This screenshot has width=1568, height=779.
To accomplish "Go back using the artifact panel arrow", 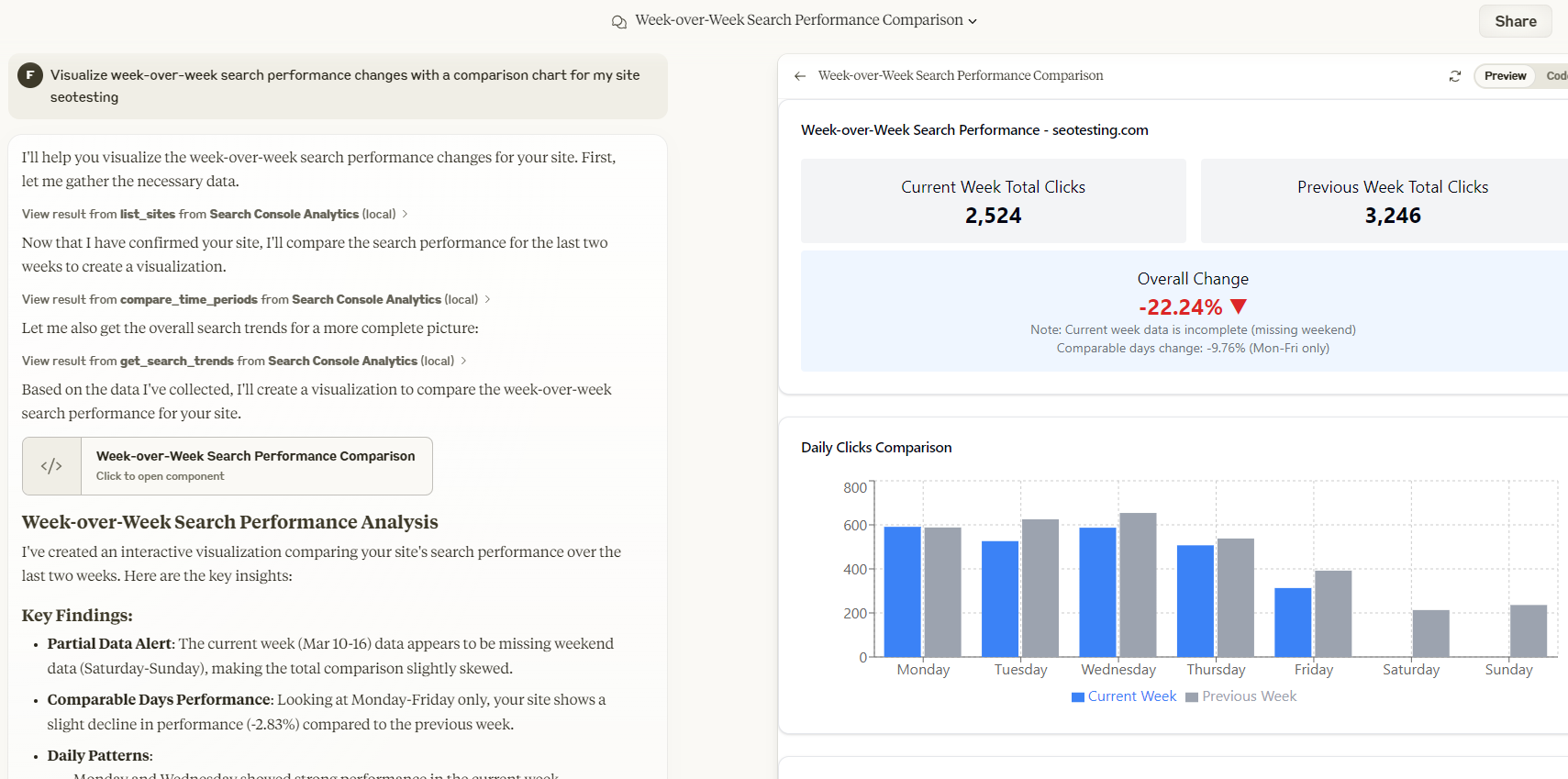I will tap(800, 76).
